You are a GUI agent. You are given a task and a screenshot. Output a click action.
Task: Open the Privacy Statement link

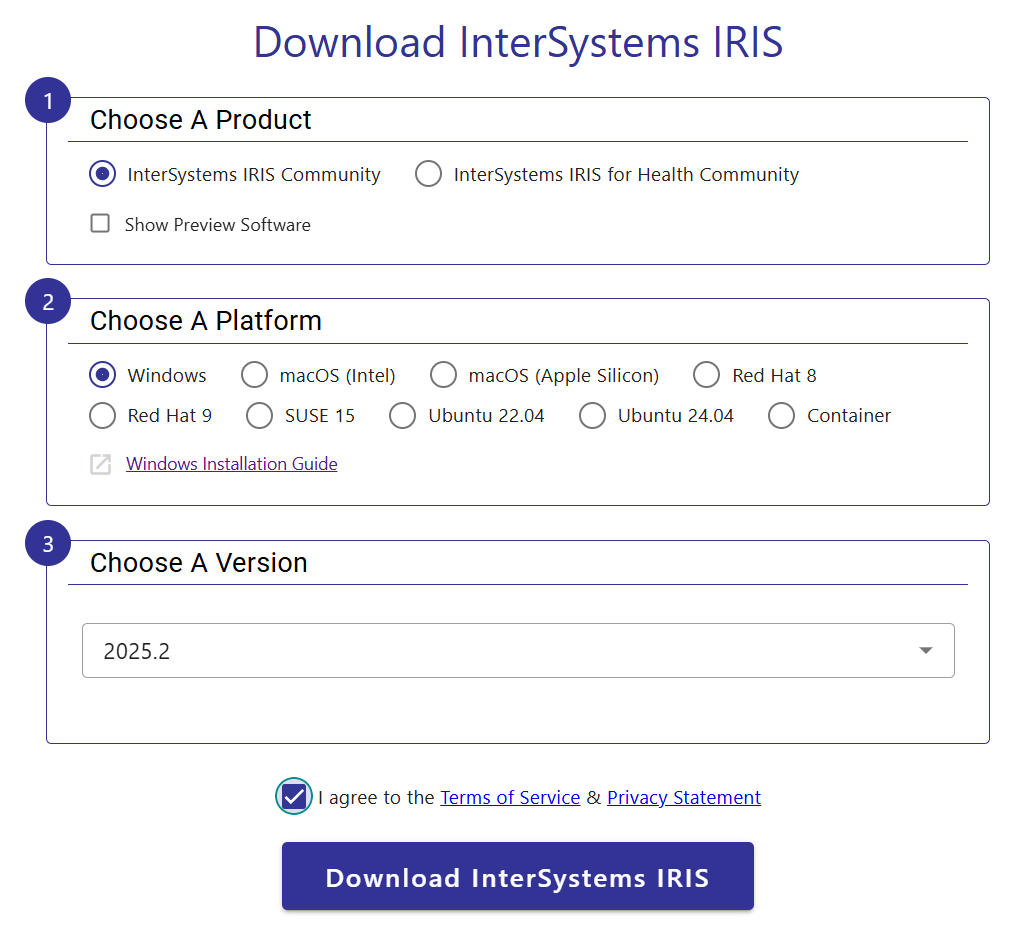684,797
